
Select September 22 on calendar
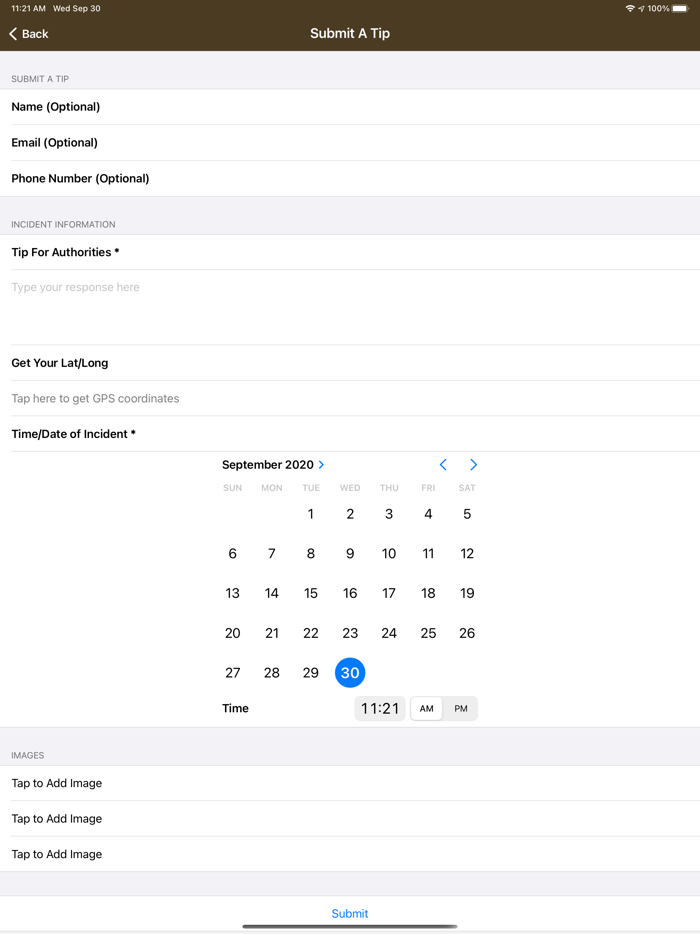(x=310, y=633)
